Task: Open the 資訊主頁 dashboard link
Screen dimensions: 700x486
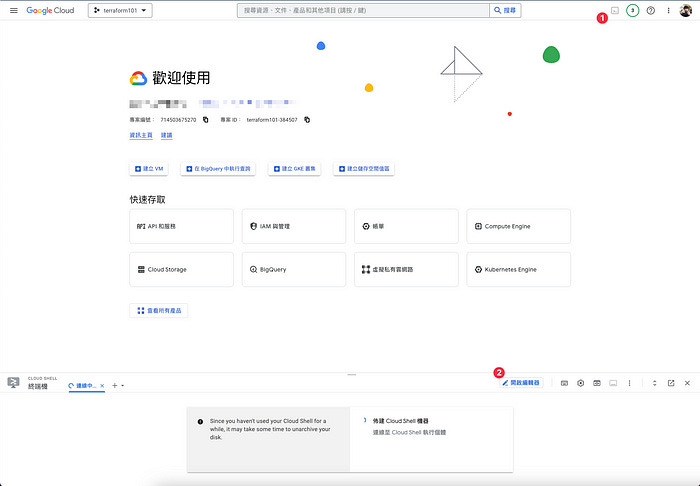Action: (141, 135)
